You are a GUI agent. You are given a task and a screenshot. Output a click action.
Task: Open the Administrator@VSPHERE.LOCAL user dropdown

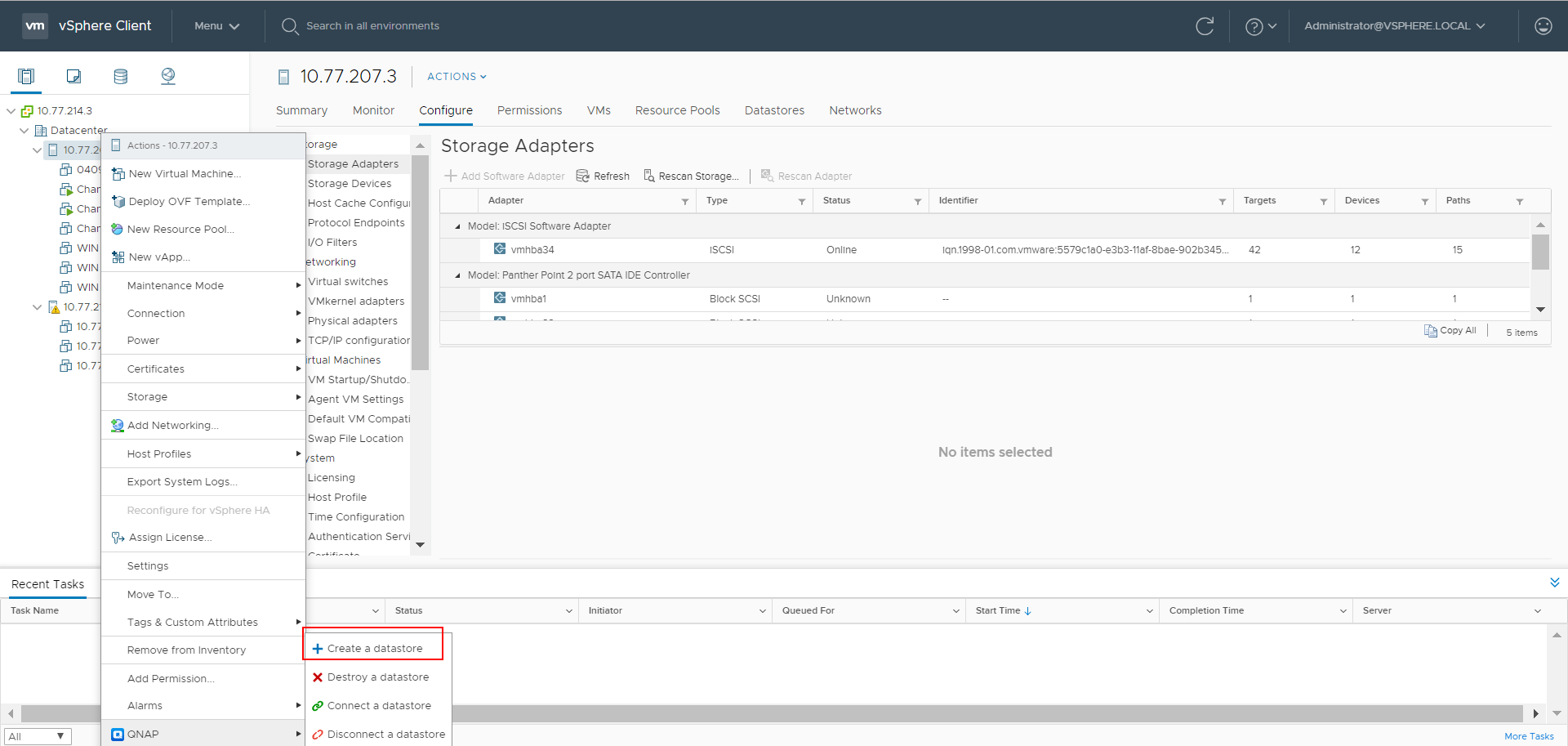coord(1394,26)
